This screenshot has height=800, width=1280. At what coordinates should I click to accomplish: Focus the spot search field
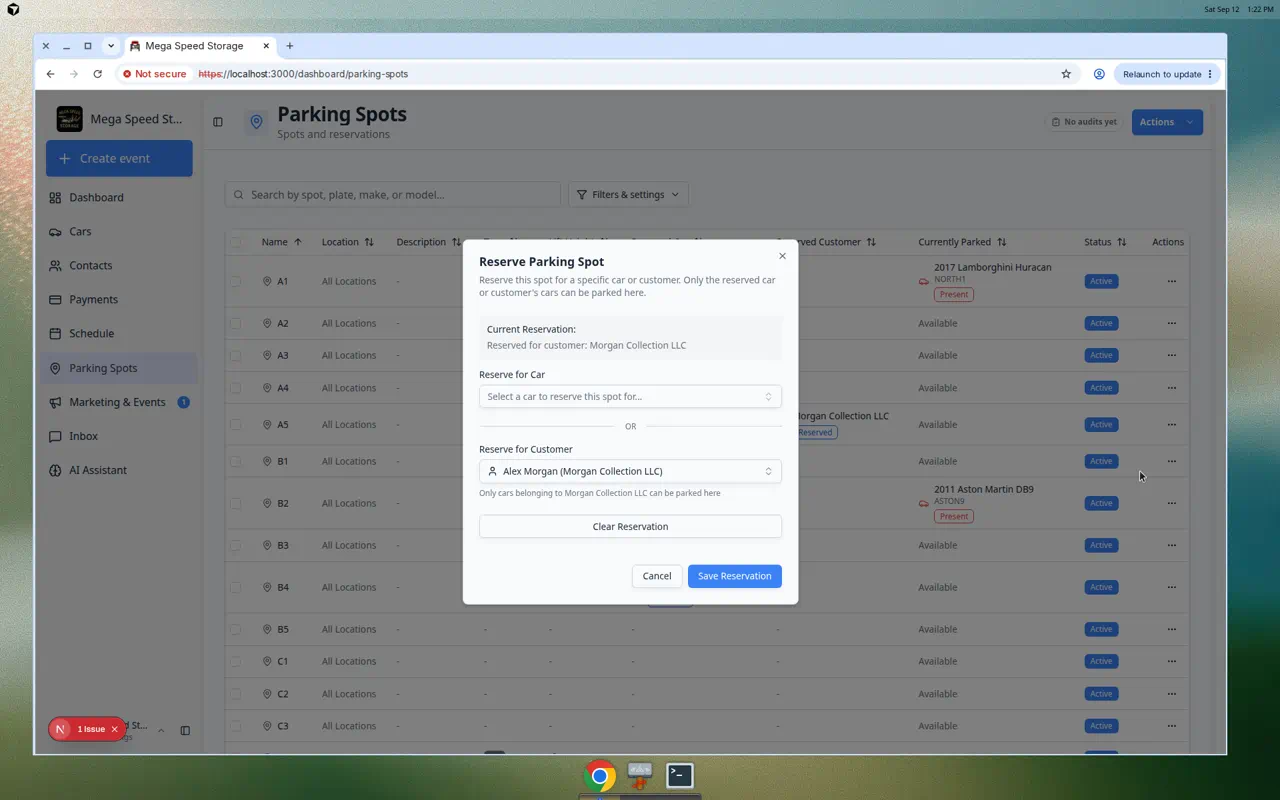(393, 195)
